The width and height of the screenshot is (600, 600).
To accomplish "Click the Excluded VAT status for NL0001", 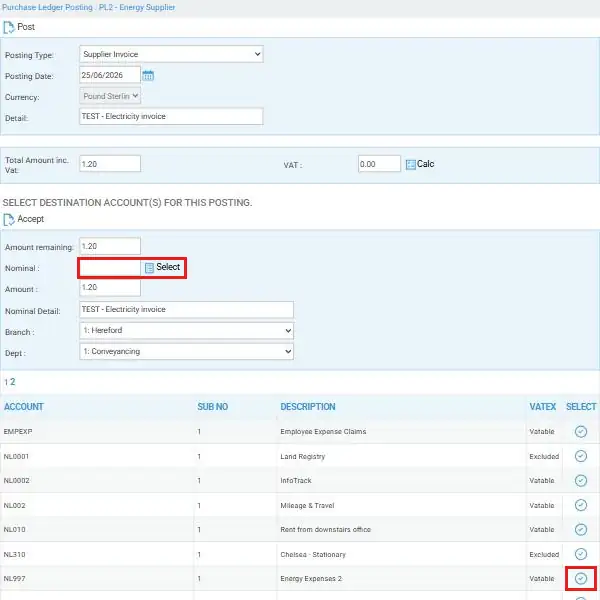I will click(544, 457).
